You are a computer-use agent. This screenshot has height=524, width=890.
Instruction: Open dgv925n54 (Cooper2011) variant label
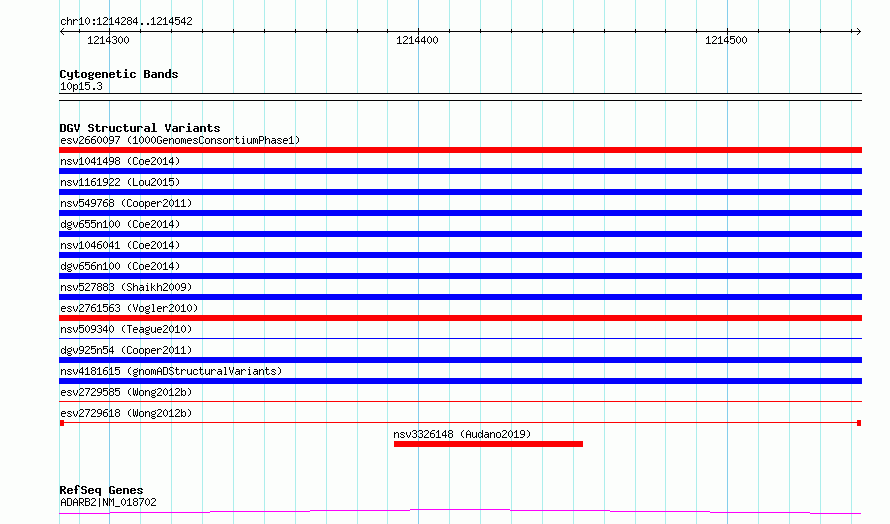(126, 350)
